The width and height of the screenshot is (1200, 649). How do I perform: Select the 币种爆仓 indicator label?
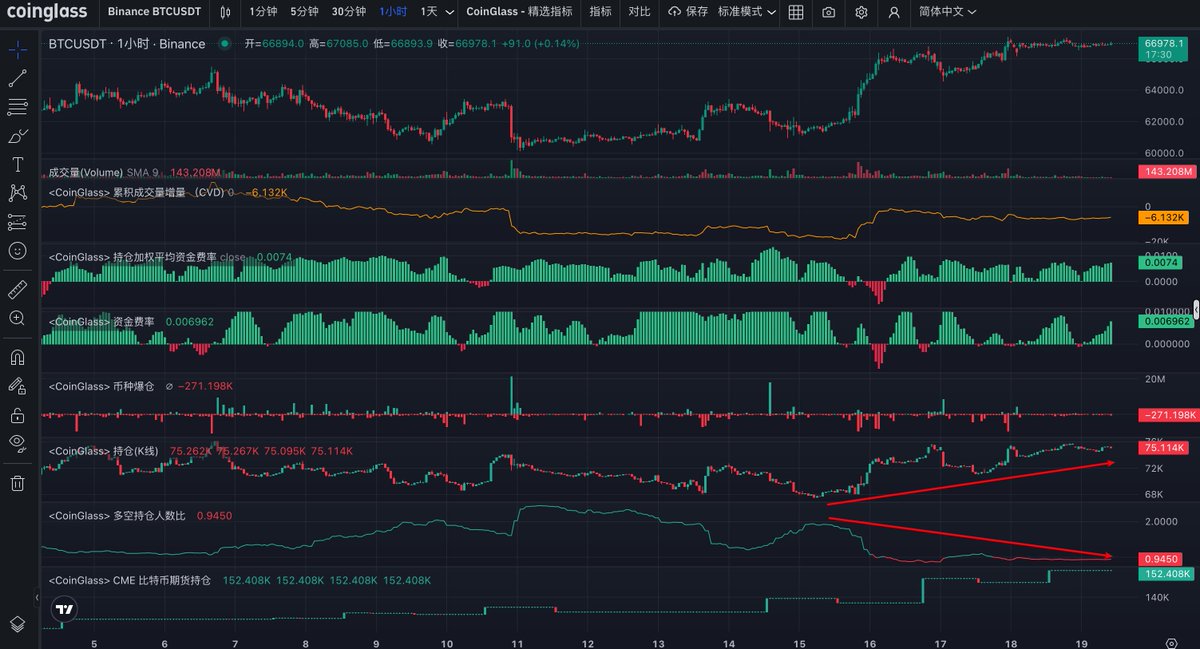[101, 386]
